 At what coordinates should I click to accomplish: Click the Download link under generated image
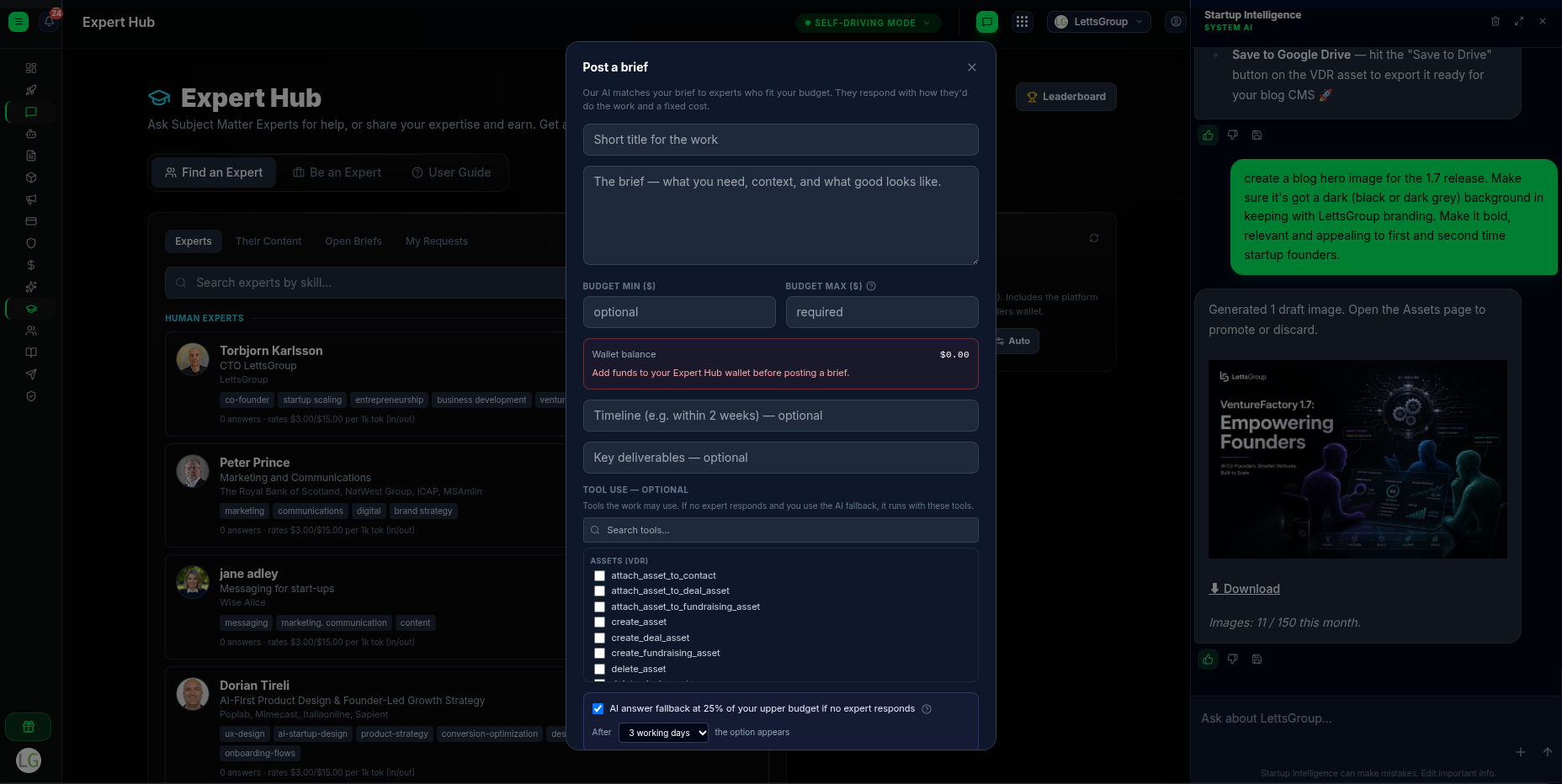1245,589
